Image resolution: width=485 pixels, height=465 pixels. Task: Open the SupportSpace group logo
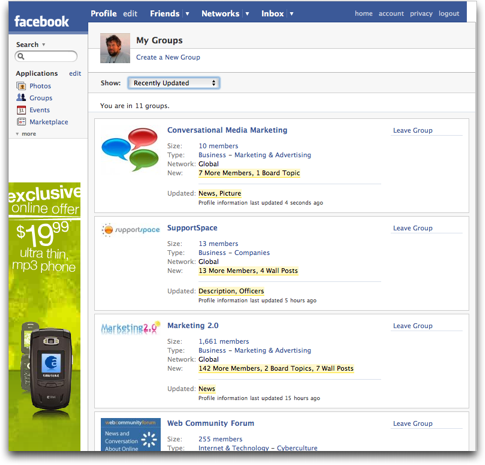pos(130,230)
